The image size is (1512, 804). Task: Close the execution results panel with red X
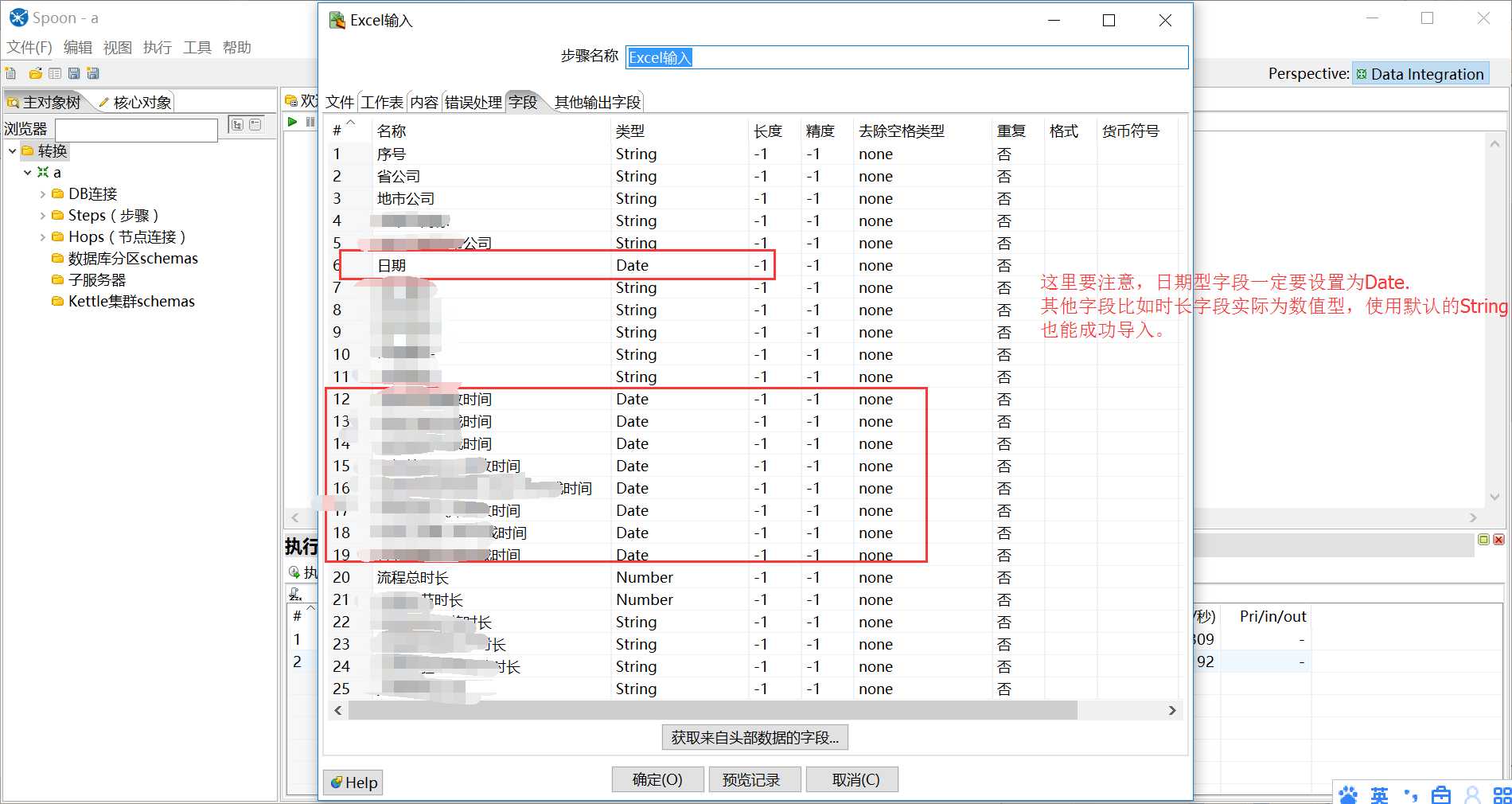tap(1498, 540)
